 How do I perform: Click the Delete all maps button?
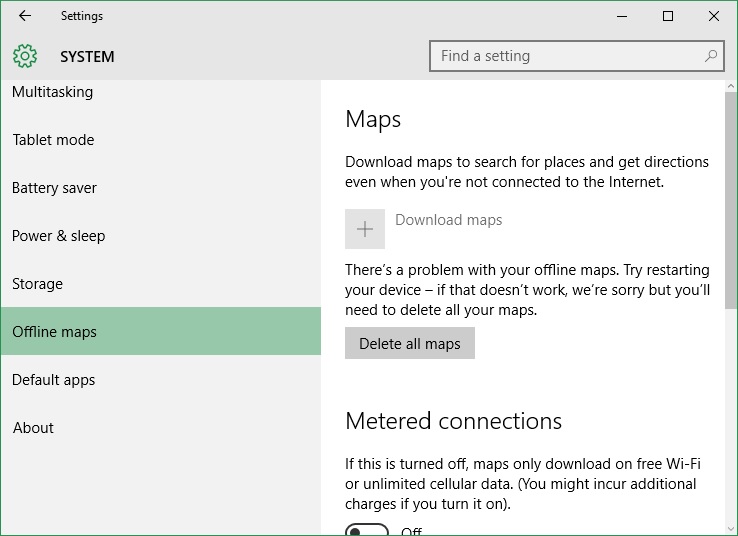(x=410, y=343)
